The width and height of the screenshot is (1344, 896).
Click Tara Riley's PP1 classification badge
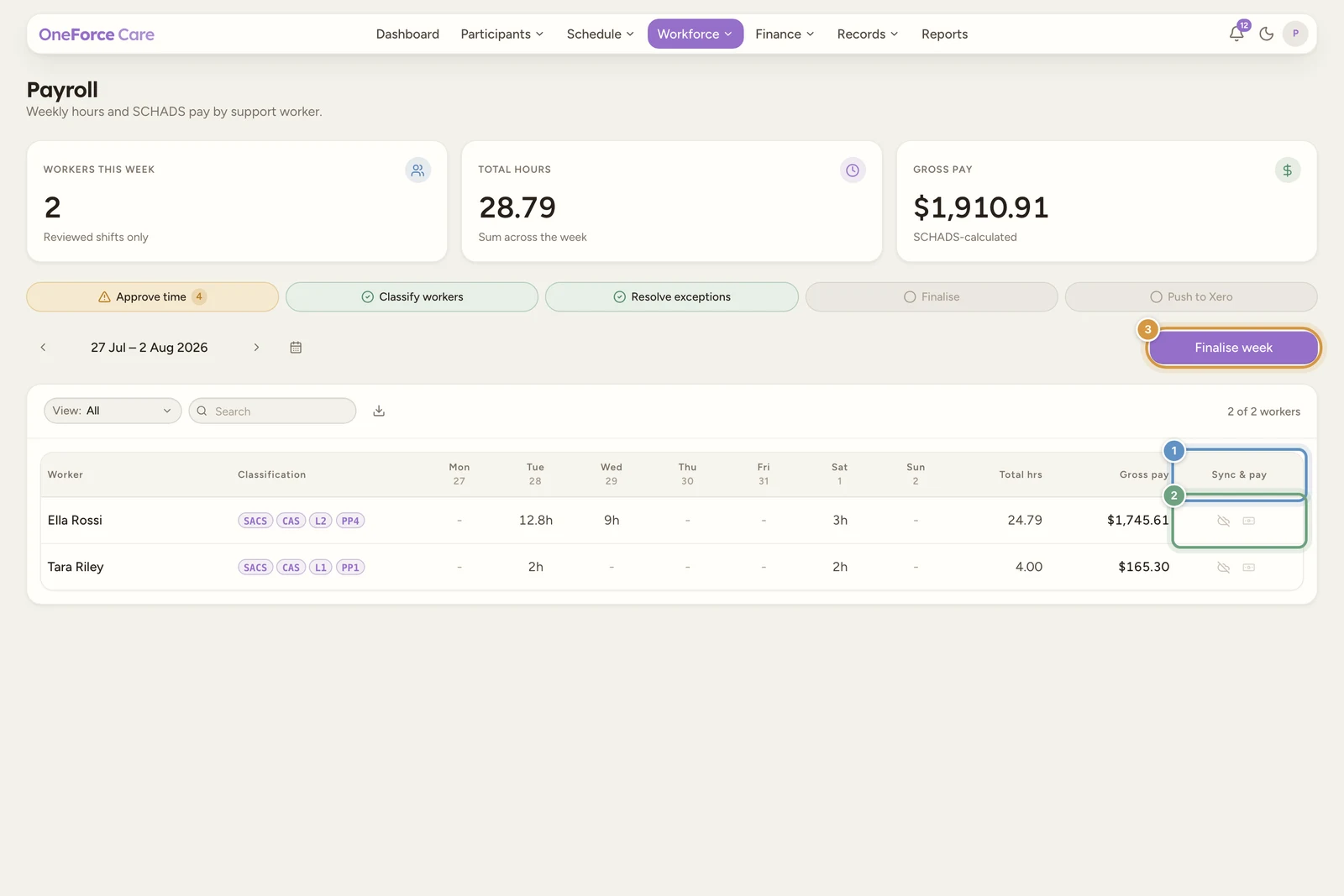tap(350, 568)
